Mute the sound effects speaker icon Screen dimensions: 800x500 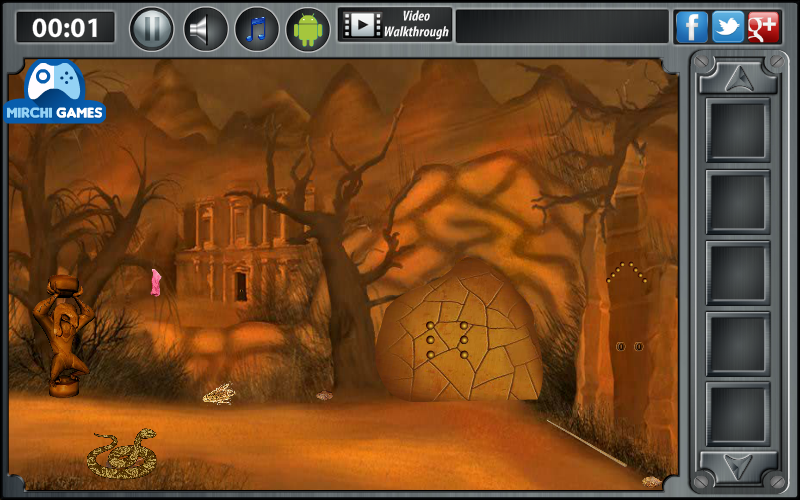(205, 29)
